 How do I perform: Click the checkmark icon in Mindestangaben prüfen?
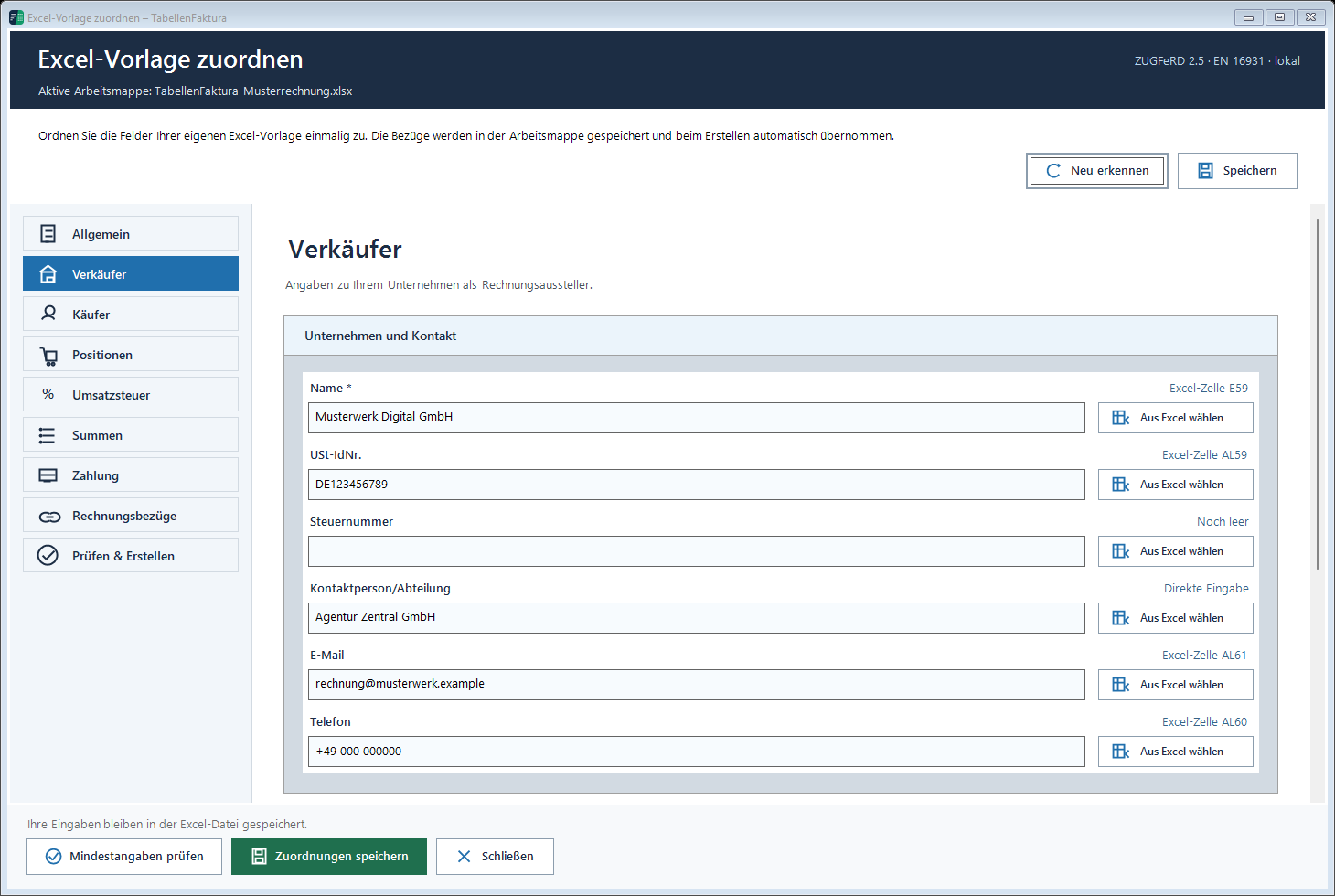(53, 857)
